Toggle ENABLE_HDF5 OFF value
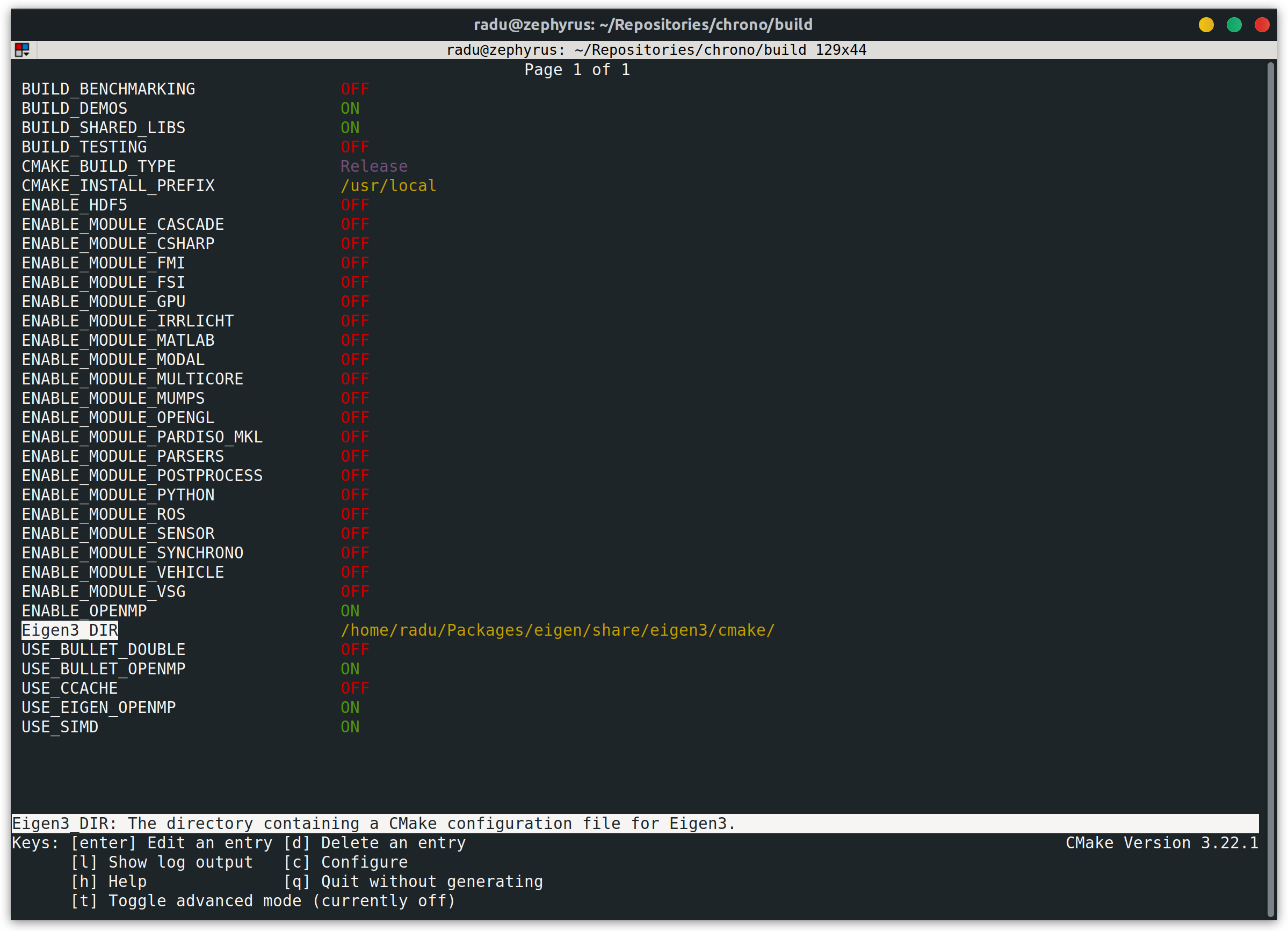The height and width of the screenshot is (931, 1288). pyautogui.click(x=355, y=205)
